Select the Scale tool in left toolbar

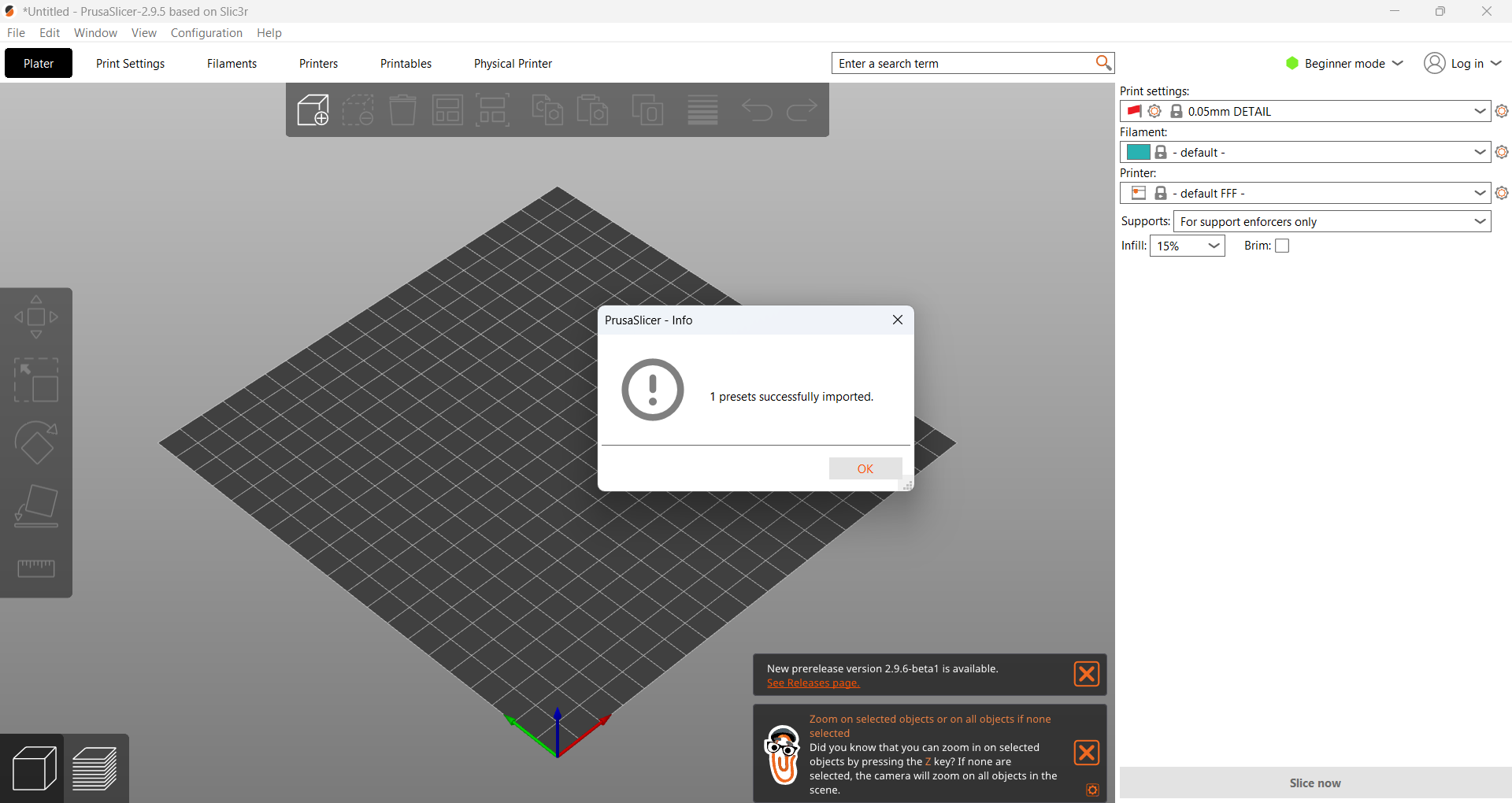point(36,380)
